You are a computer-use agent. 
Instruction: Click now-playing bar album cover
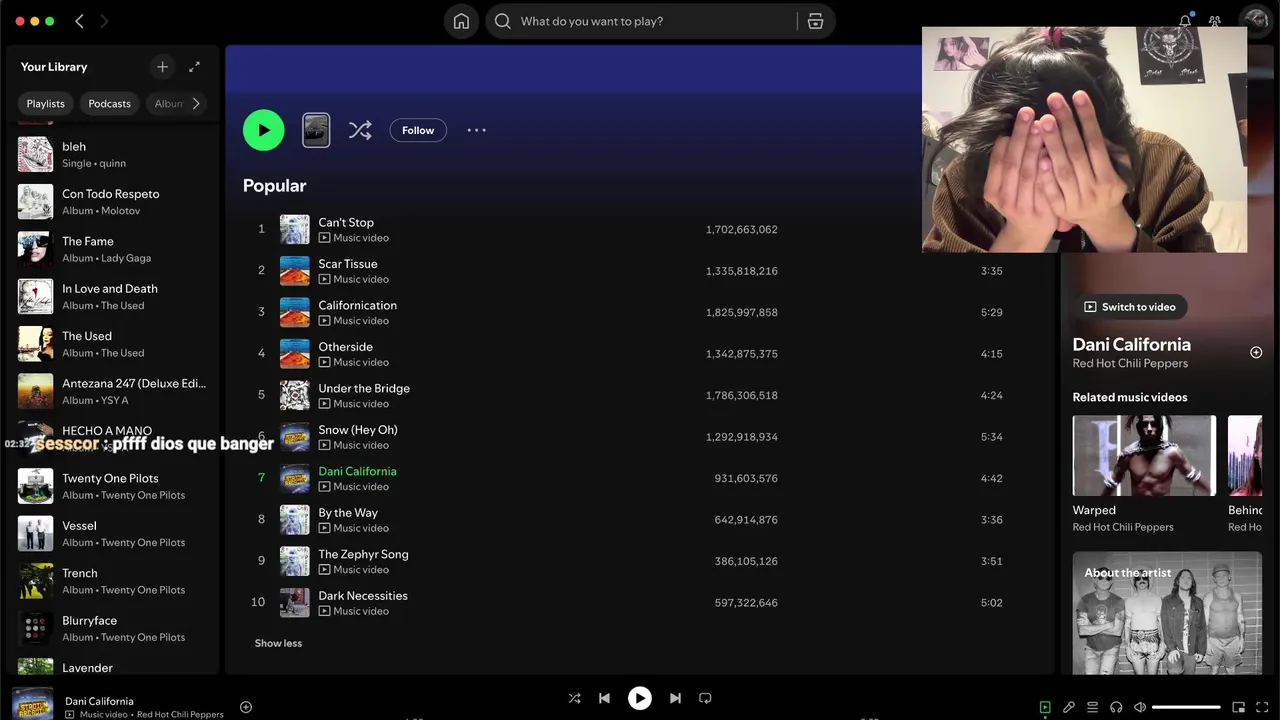(x=32, y=703)
